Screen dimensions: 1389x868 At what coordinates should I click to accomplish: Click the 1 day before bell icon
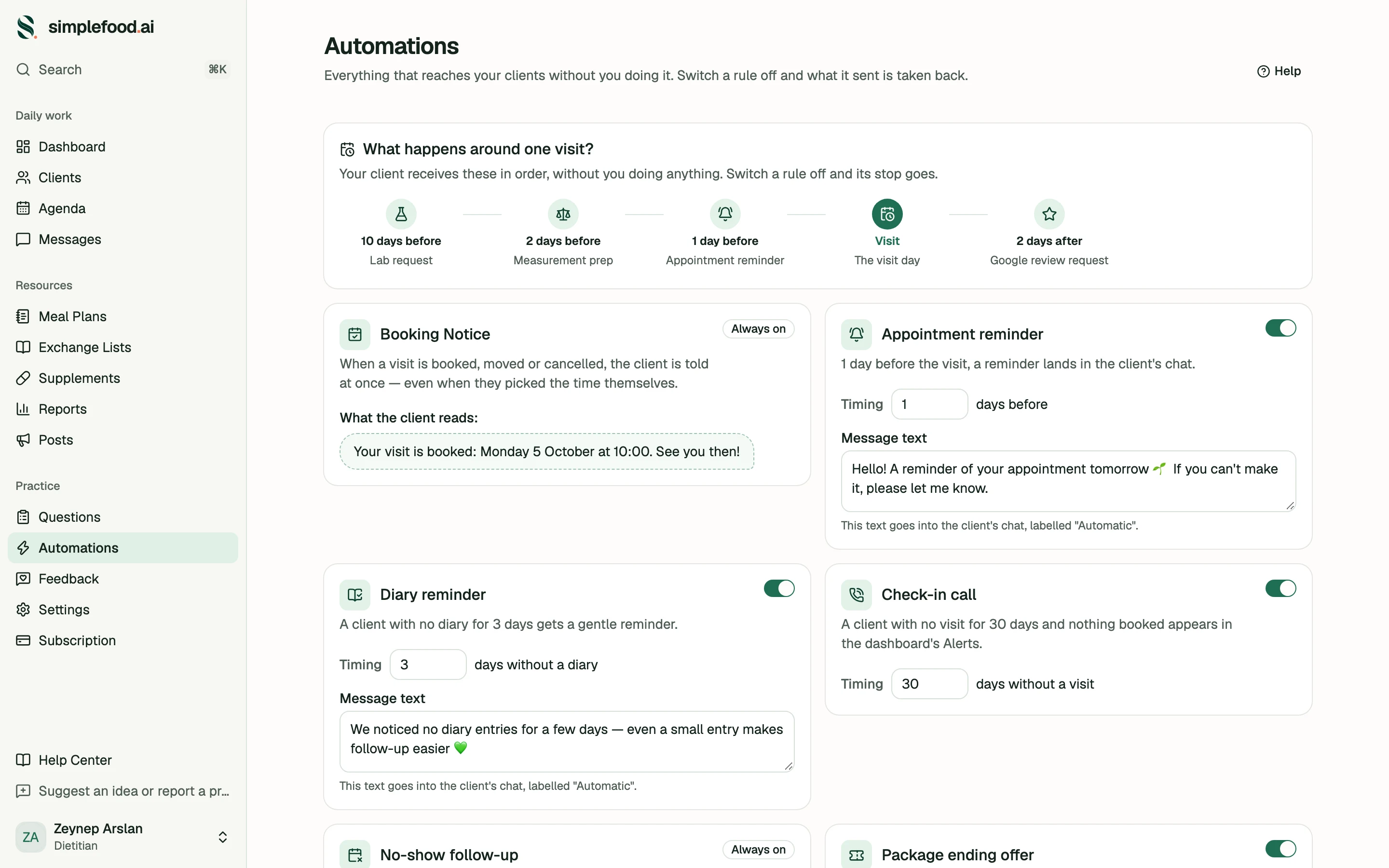click(x=725, y=214)
